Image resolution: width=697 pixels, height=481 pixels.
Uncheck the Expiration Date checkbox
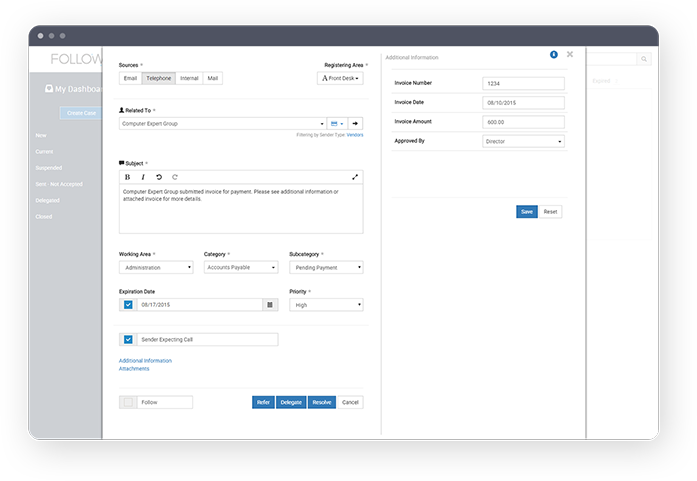click(x=128, y=305)
